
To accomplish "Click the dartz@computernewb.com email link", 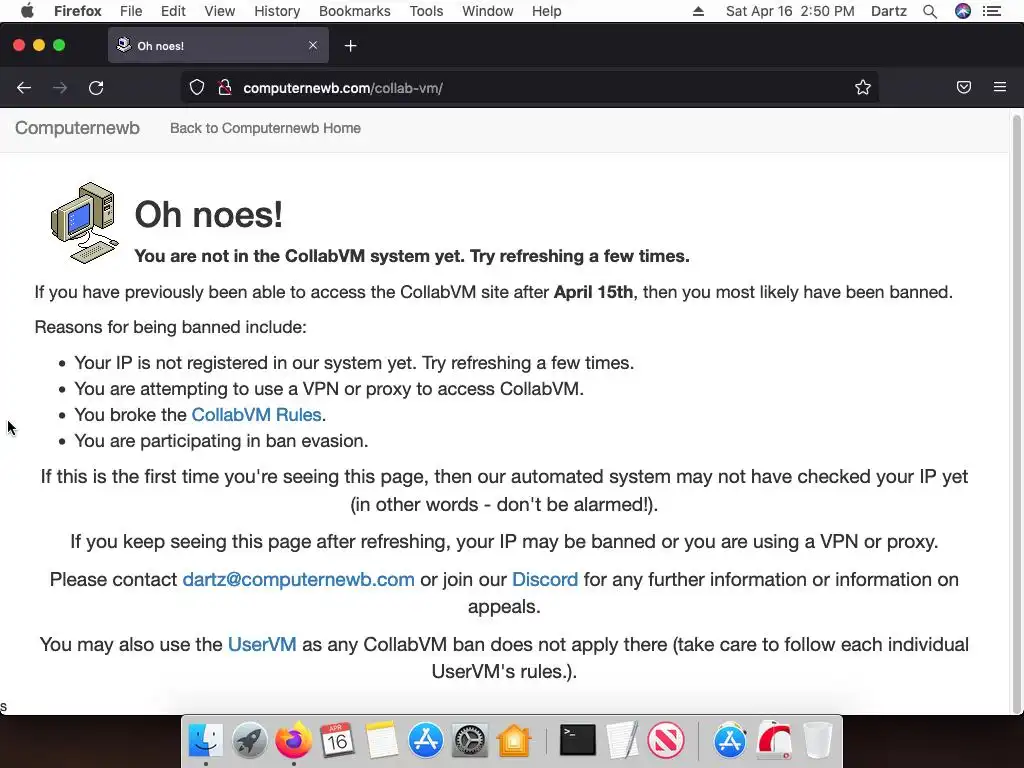I will pos(298,579).
